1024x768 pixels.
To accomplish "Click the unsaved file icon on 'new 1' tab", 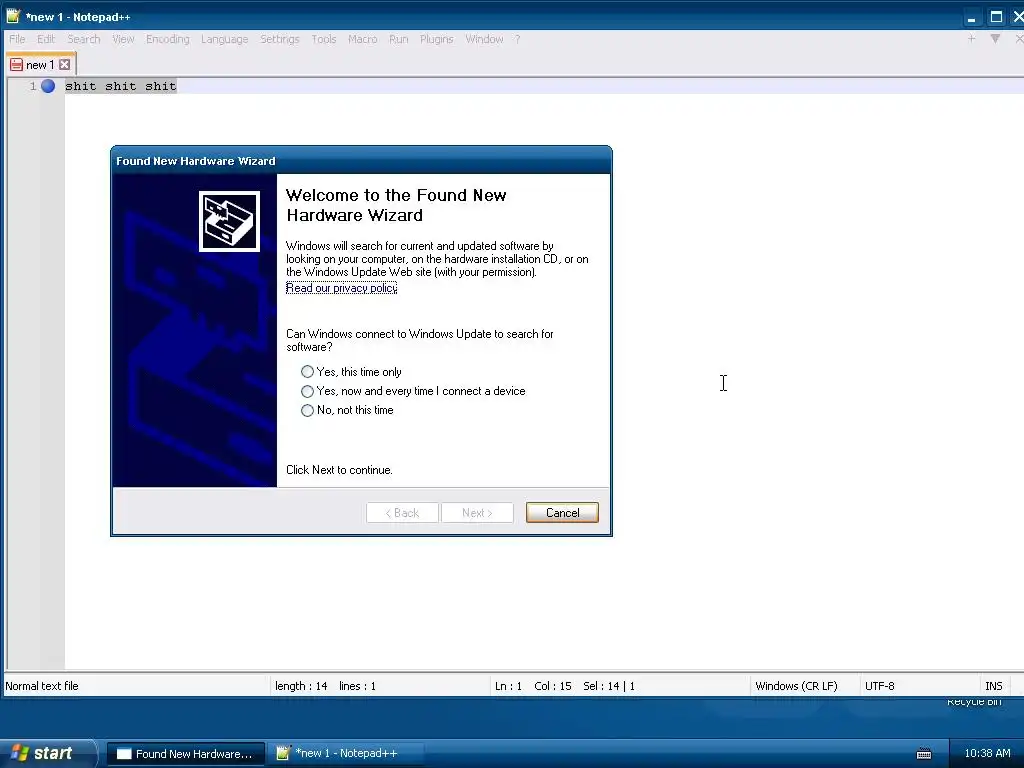I will pos(16,65).
